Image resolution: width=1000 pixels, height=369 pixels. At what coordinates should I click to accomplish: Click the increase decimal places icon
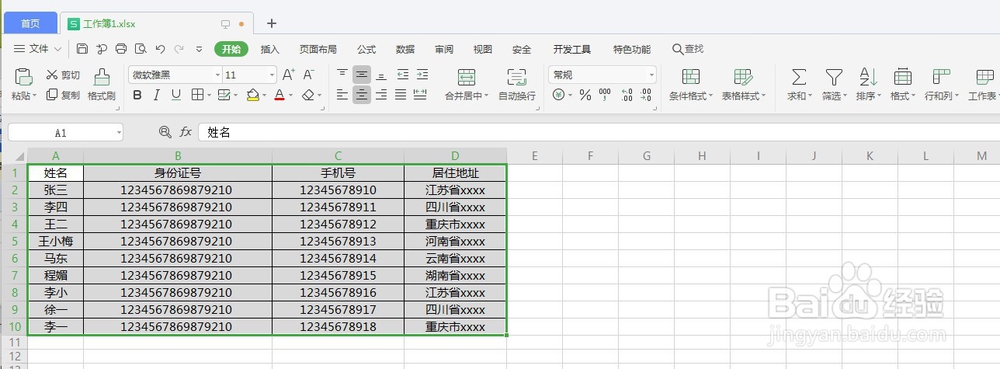coord(626,95)
